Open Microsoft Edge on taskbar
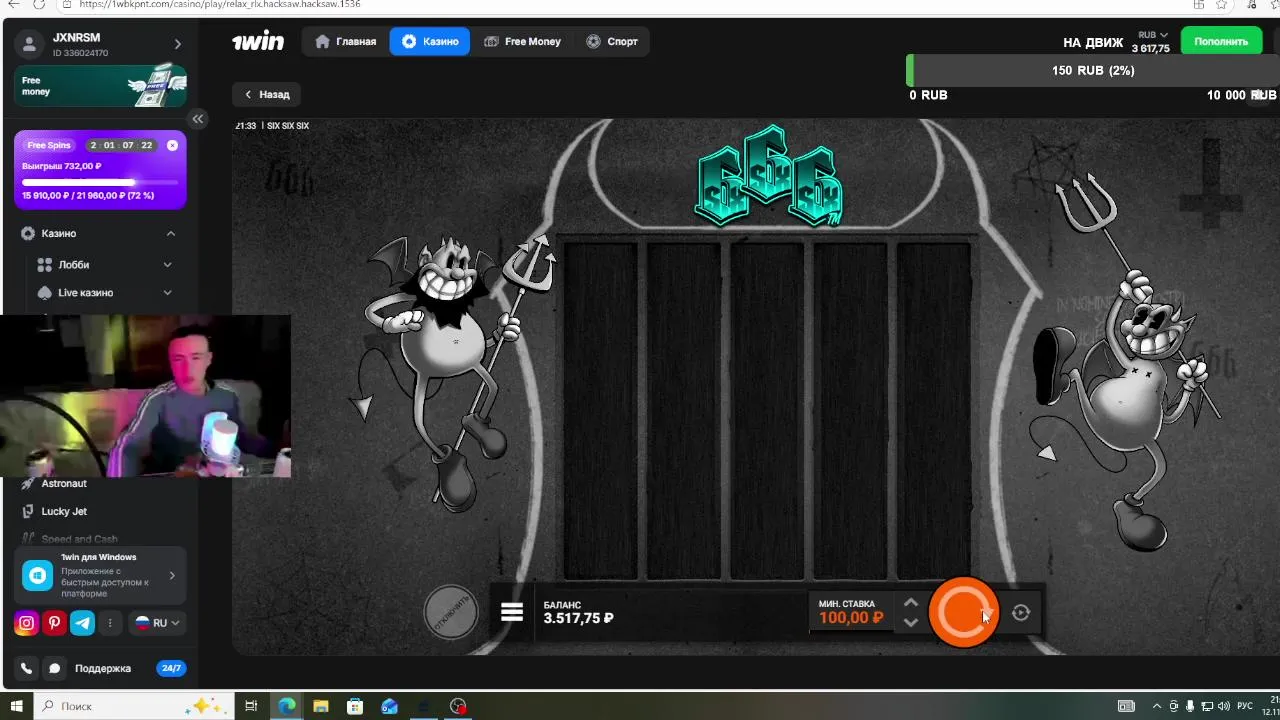This screenshot has height=720, width=1280. point(287,706)
